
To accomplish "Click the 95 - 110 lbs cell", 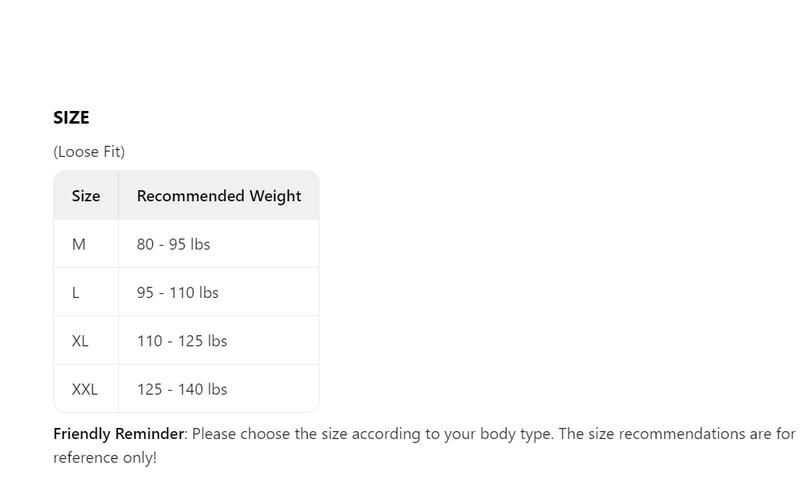I will [x=219, y=293].
